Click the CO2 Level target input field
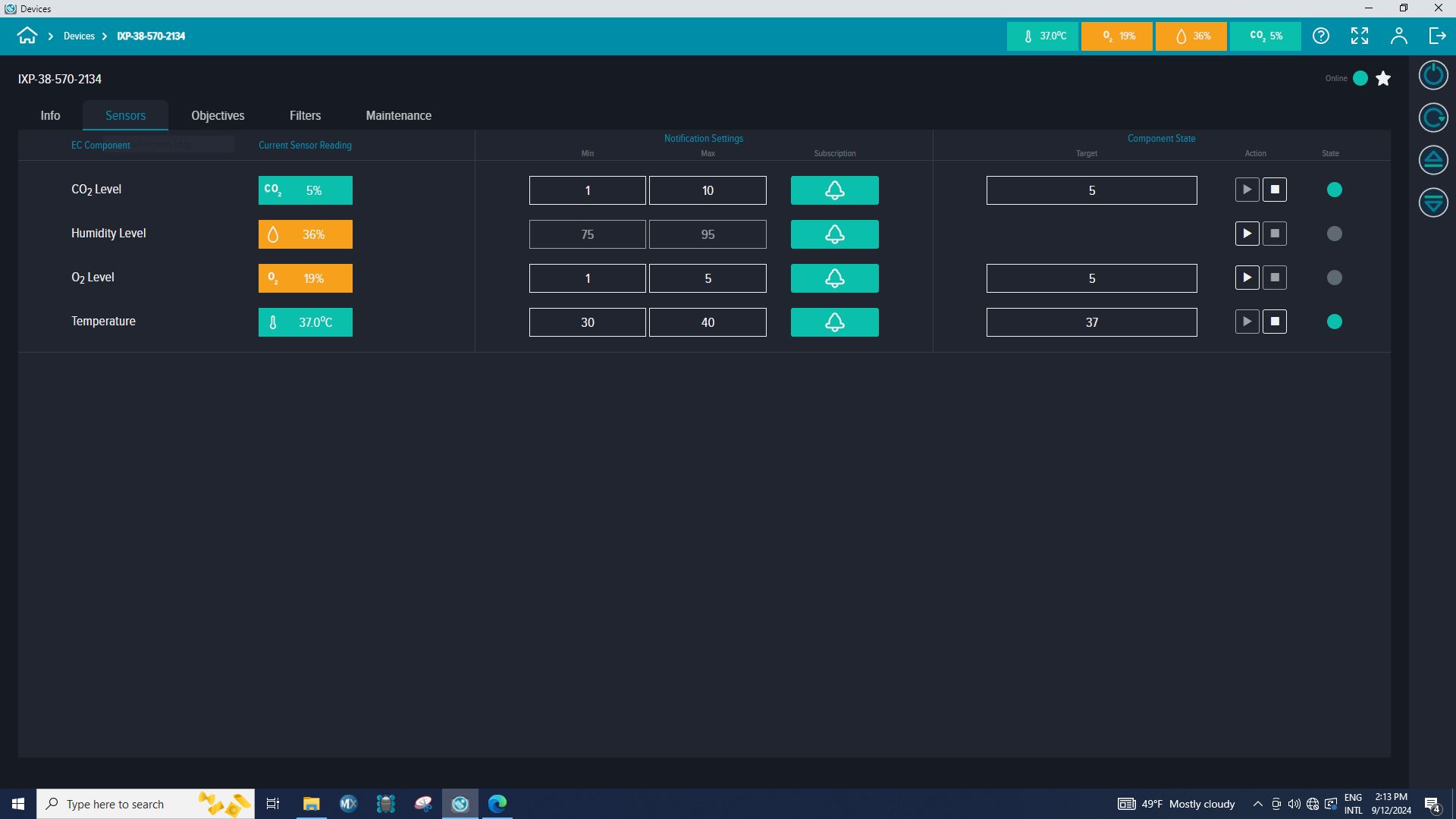Image resolution: width=1456 pixels, height=819 pixels. (x=1091, y=190)
